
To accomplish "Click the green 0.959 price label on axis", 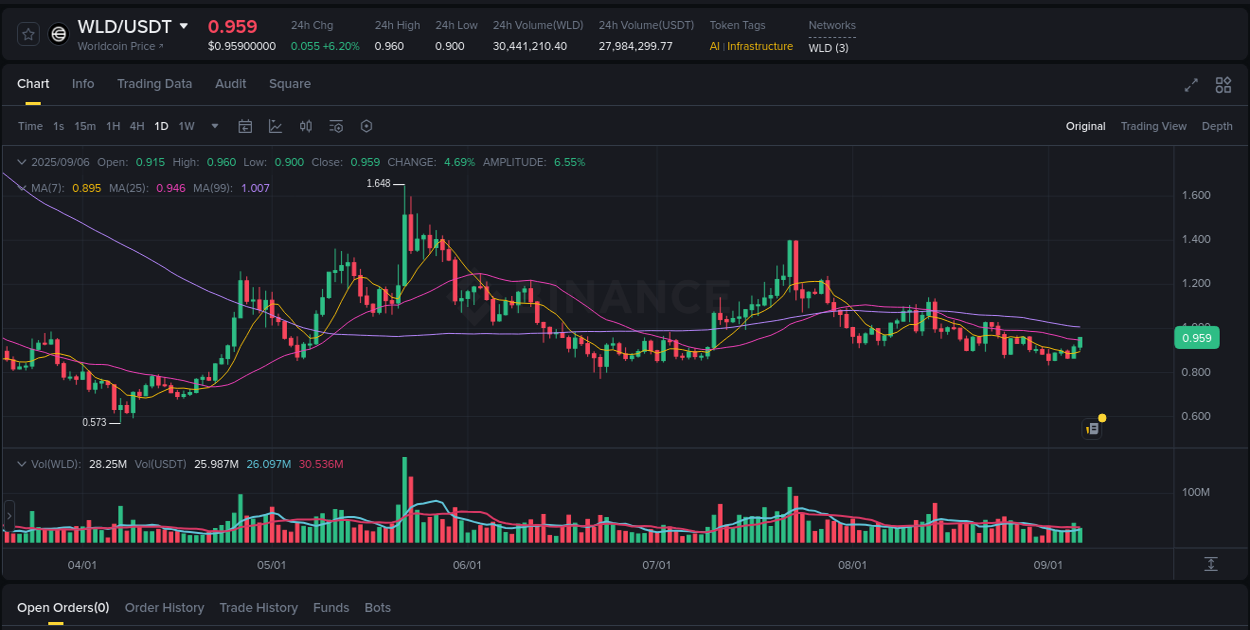I will [1197, 338].
